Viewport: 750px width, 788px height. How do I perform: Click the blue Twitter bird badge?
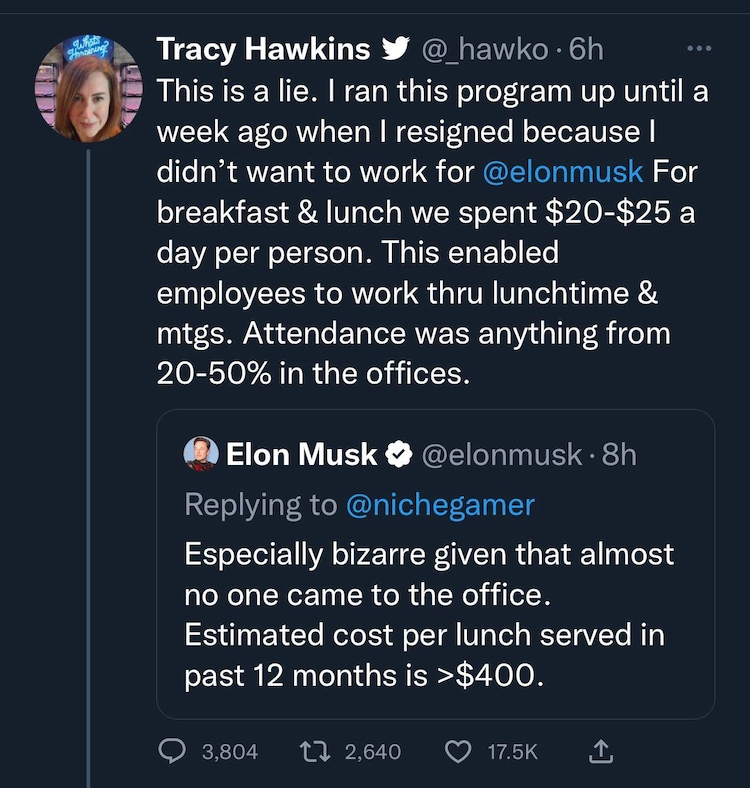396,48
